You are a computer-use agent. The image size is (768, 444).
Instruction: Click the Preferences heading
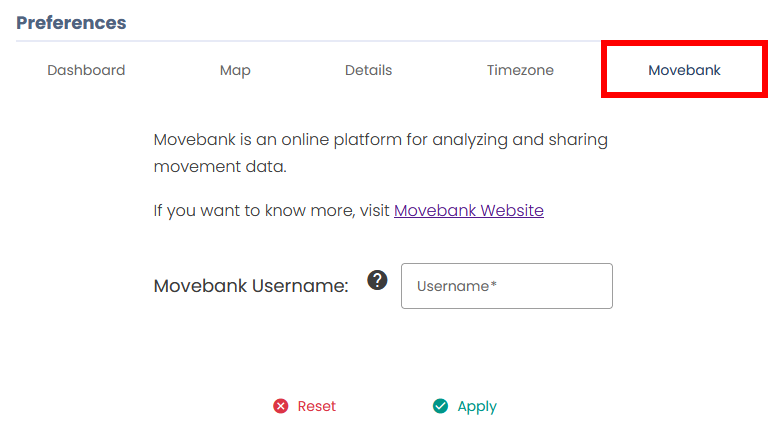[x=71, y=23]
